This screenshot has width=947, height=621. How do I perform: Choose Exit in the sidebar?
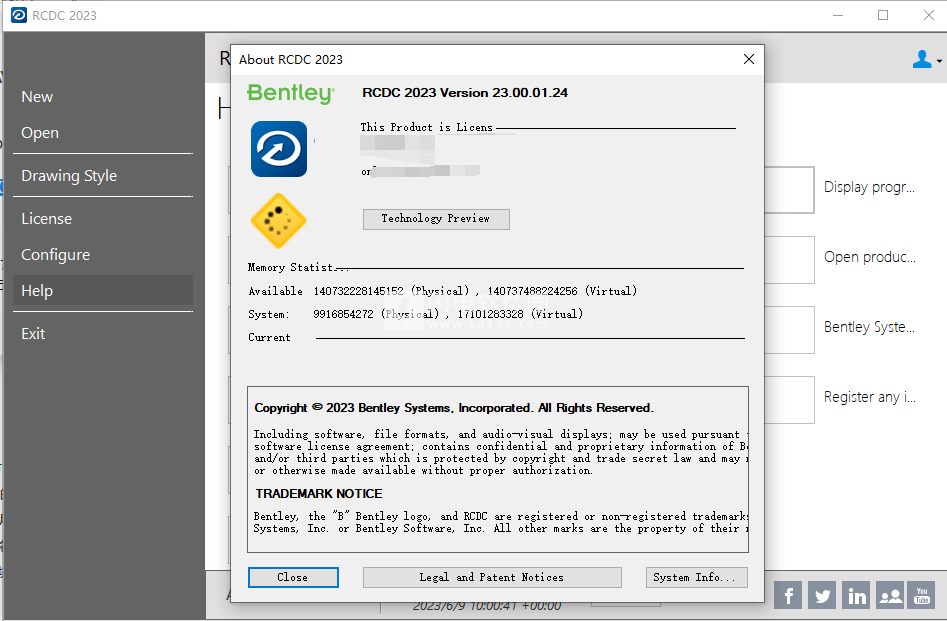[103, 333]
